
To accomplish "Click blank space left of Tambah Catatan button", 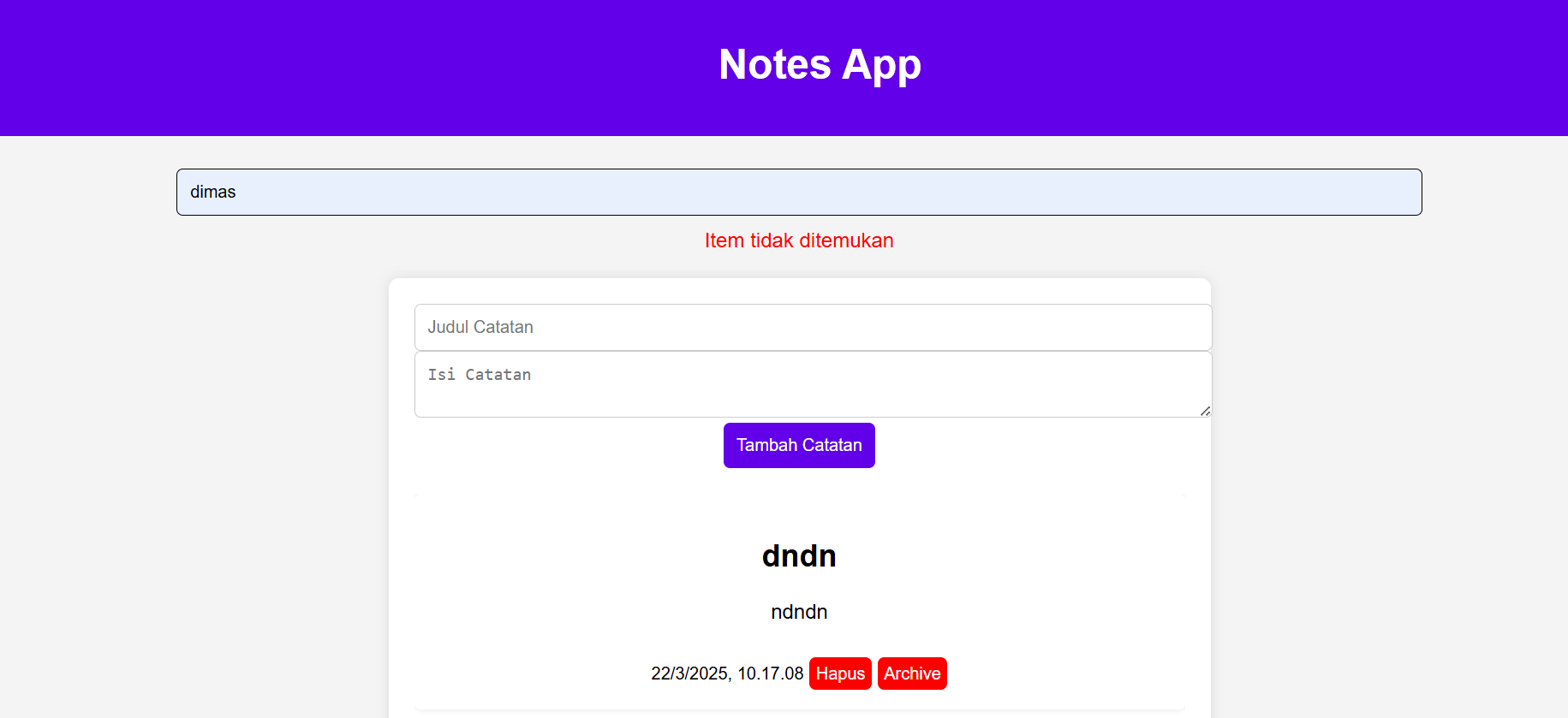I will pyautogui.click(x=557, y=445).
